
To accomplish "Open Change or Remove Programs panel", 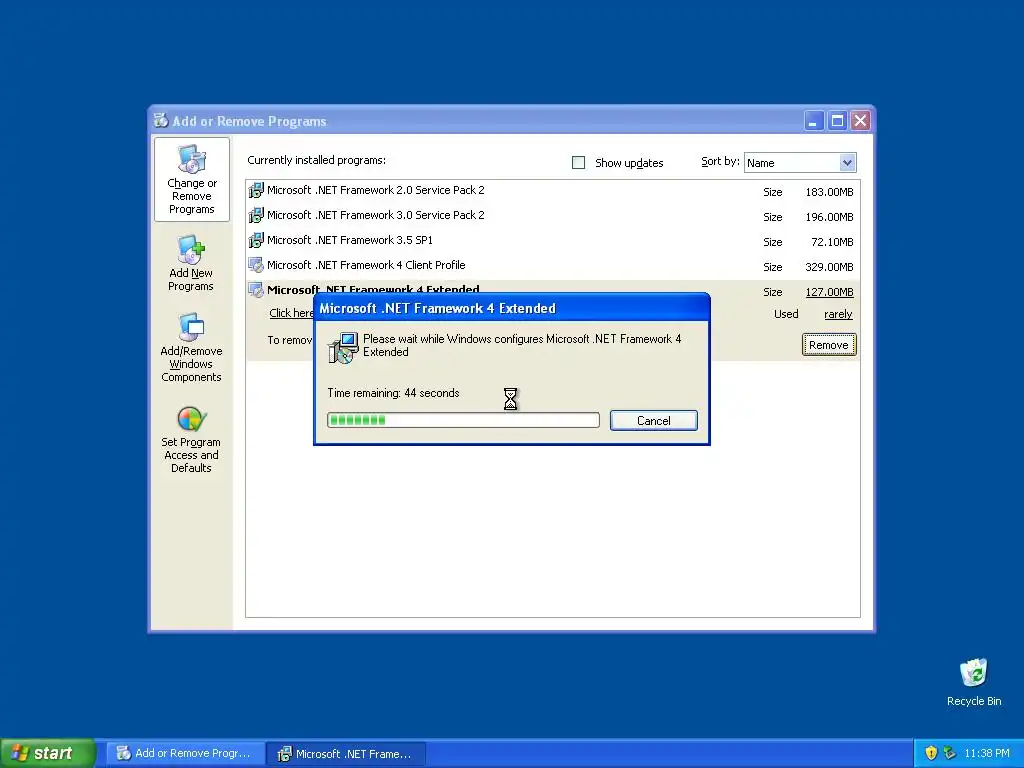I will click(191, 180).
